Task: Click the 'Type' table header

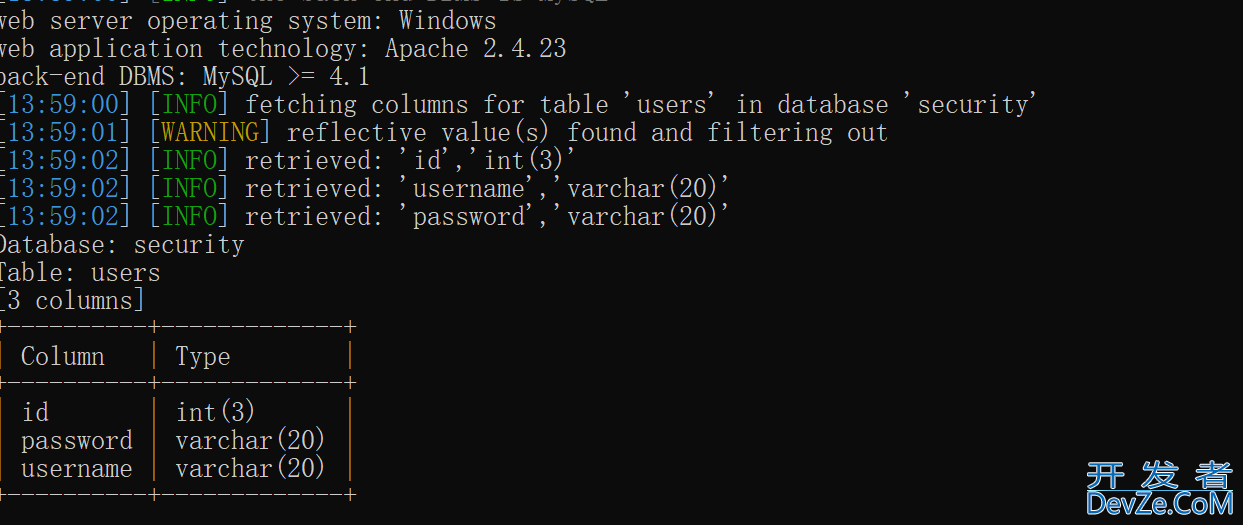Action: pos(203,357)
